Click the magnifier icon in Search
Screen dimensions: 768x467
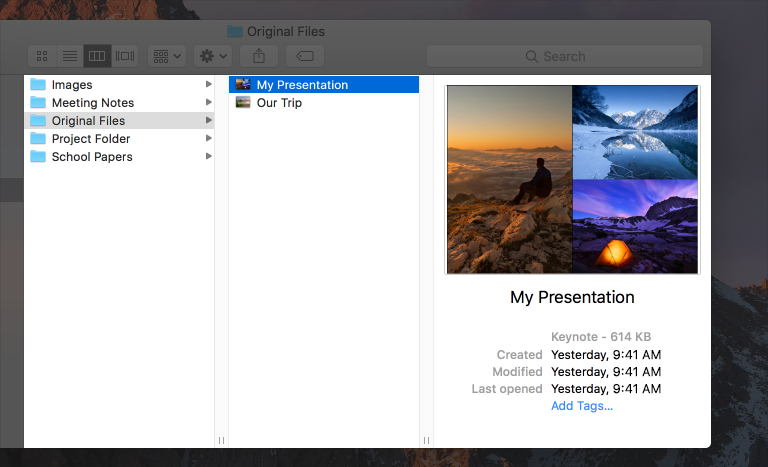(531, 56)
